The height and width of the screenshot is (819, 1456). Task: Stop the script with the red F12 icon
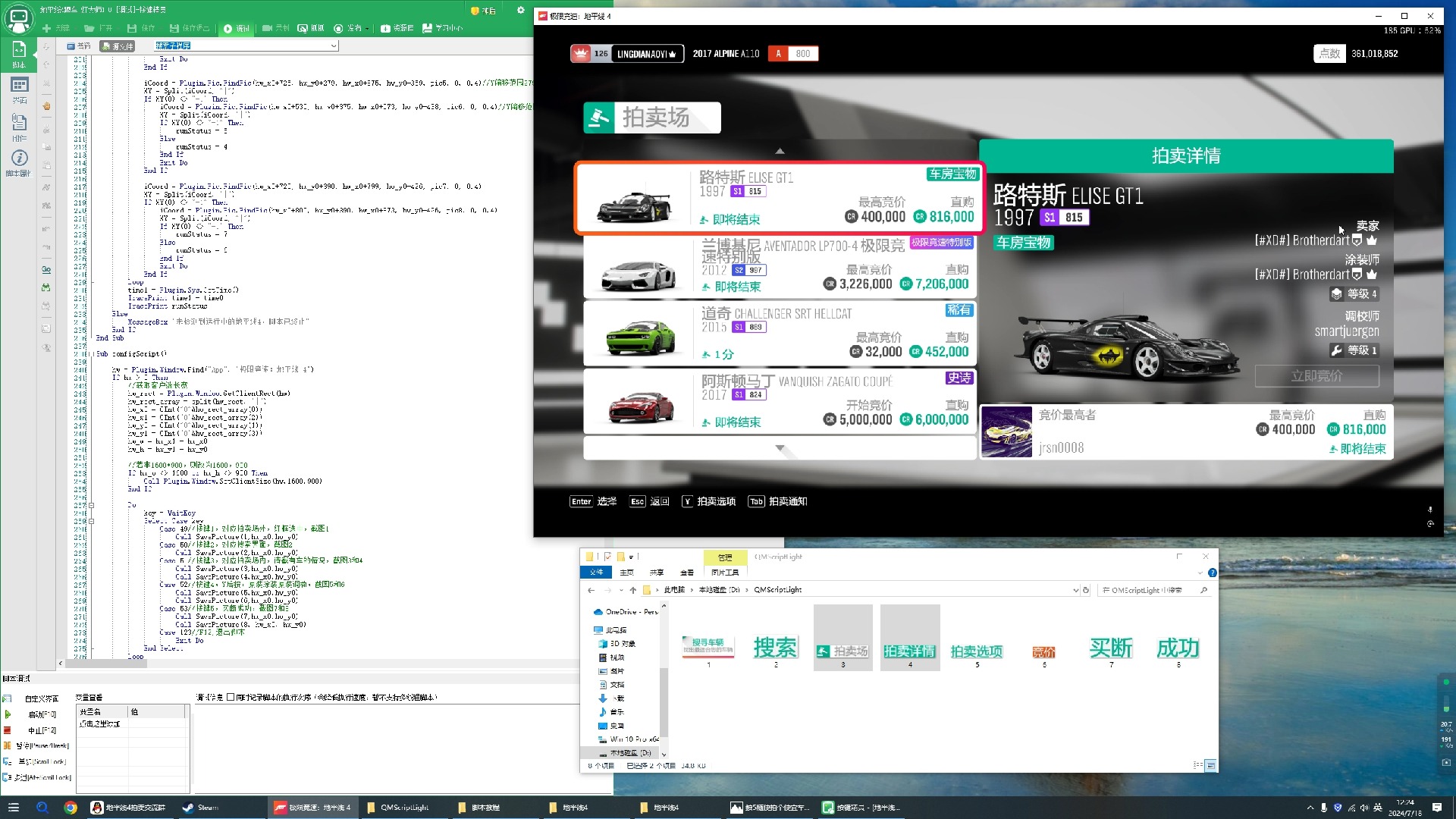[x=8, y=730]
